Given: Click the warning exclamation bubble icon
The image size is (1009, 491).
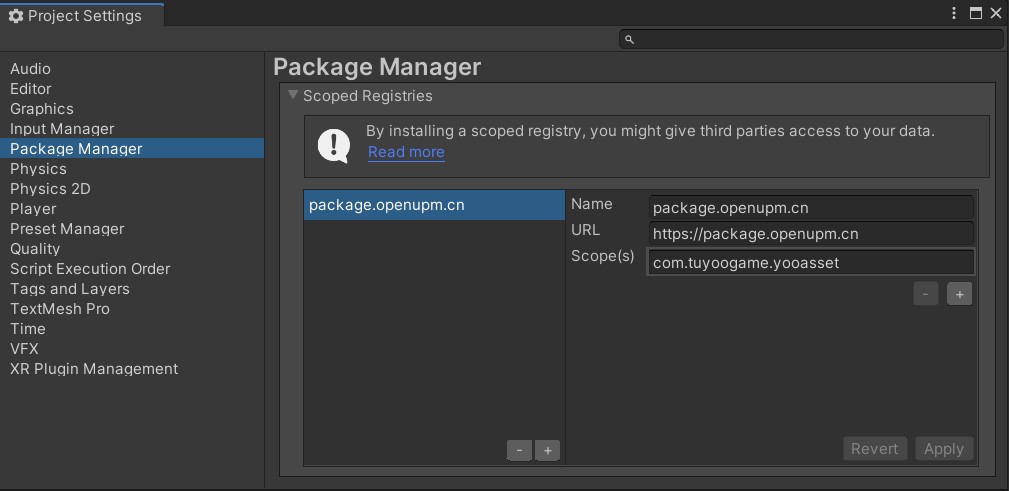Looking at the screenshot, I should 334,145.
